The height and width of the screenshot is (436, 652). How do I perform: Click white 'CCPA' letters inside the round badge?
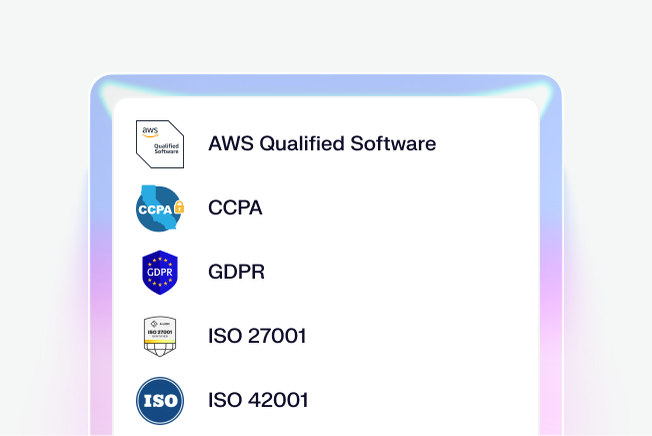pyautogui.click(x=155, y=210)
